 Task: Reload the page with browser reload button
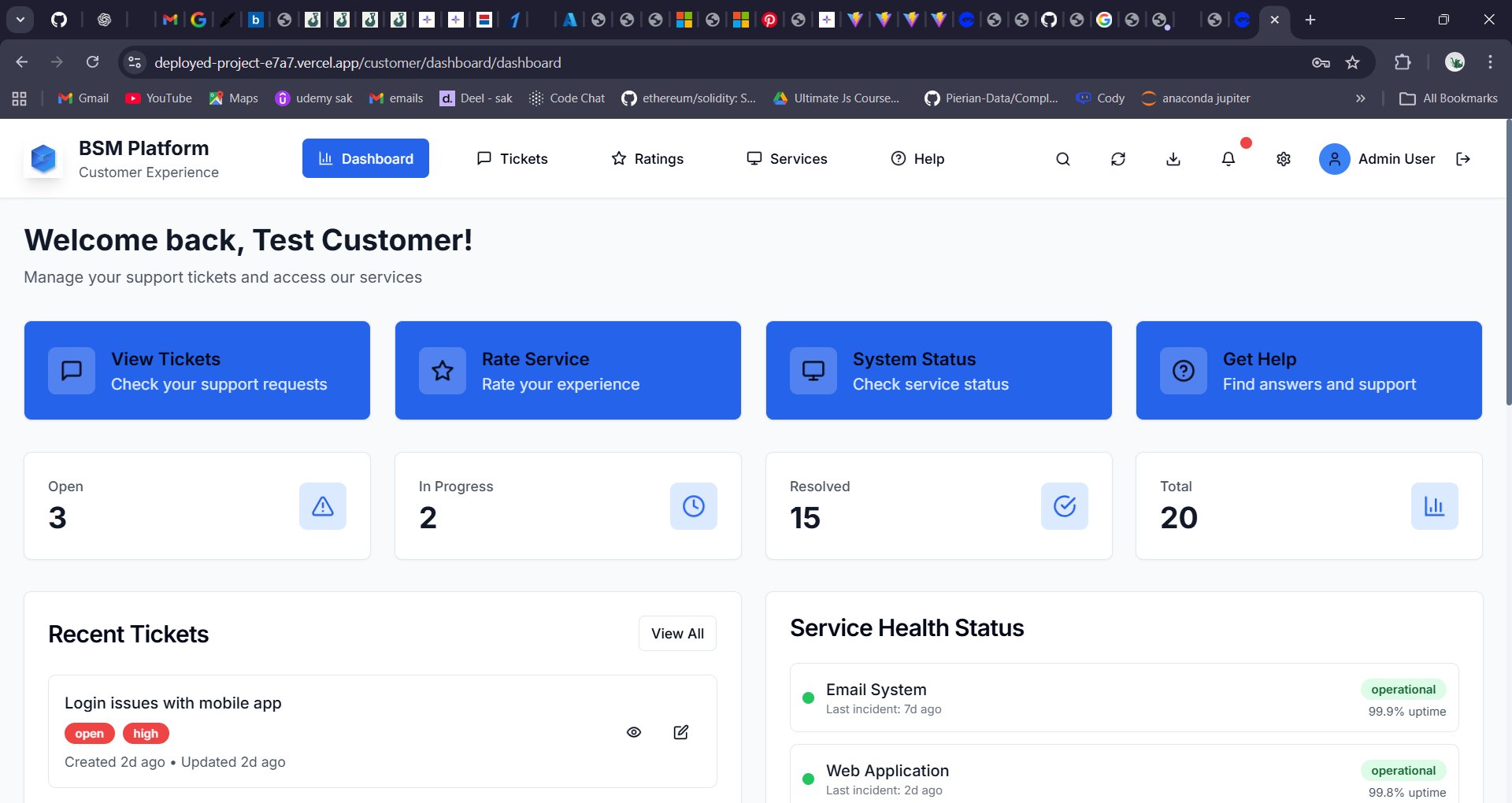pos(93,62)
